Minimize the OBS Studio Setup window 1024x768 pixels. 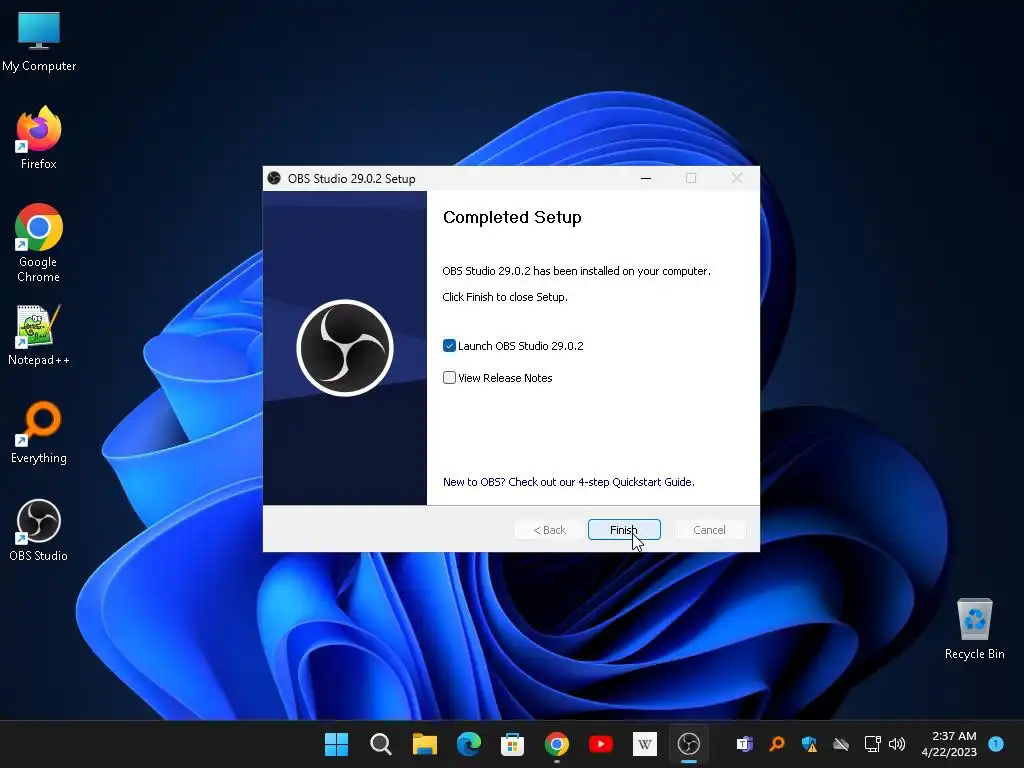pyautogui.click(x=646, y=178)
